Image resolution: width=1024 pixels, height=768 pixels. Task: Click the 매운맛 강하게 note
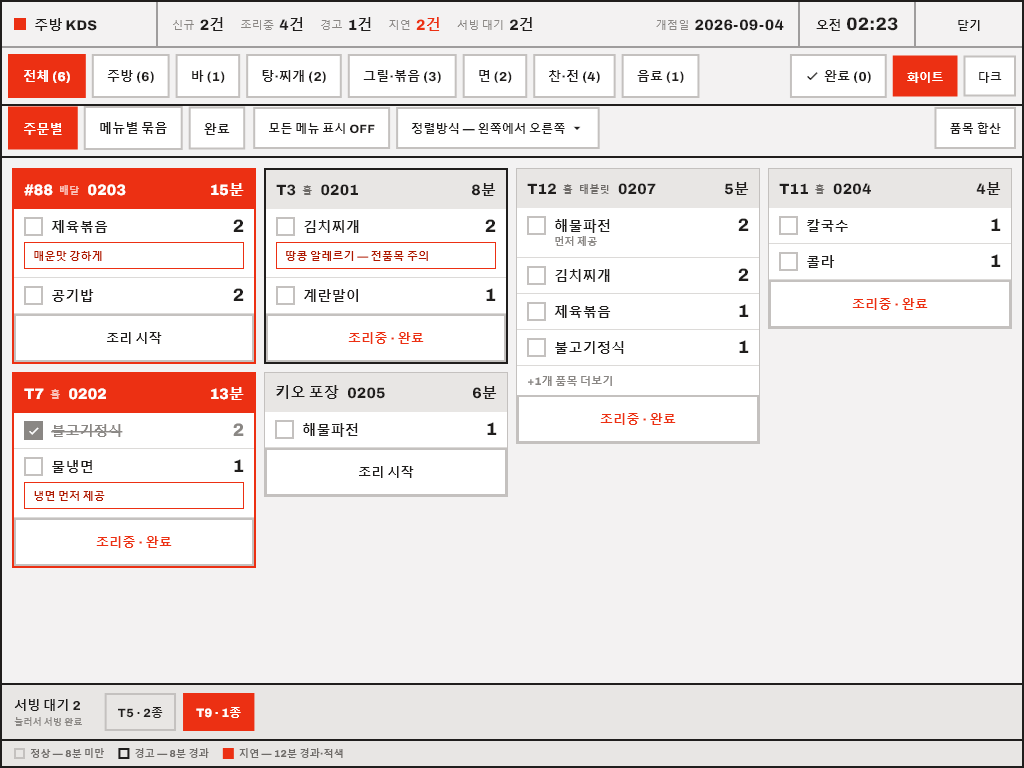134,256
